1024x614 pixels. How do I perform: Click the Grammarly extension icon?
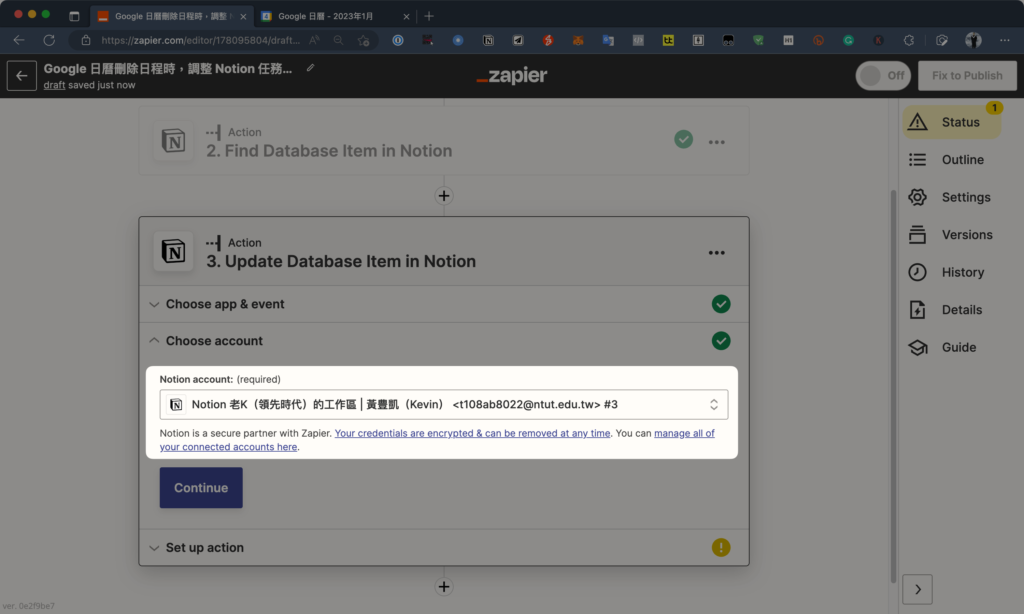click(x=848, y=40)
